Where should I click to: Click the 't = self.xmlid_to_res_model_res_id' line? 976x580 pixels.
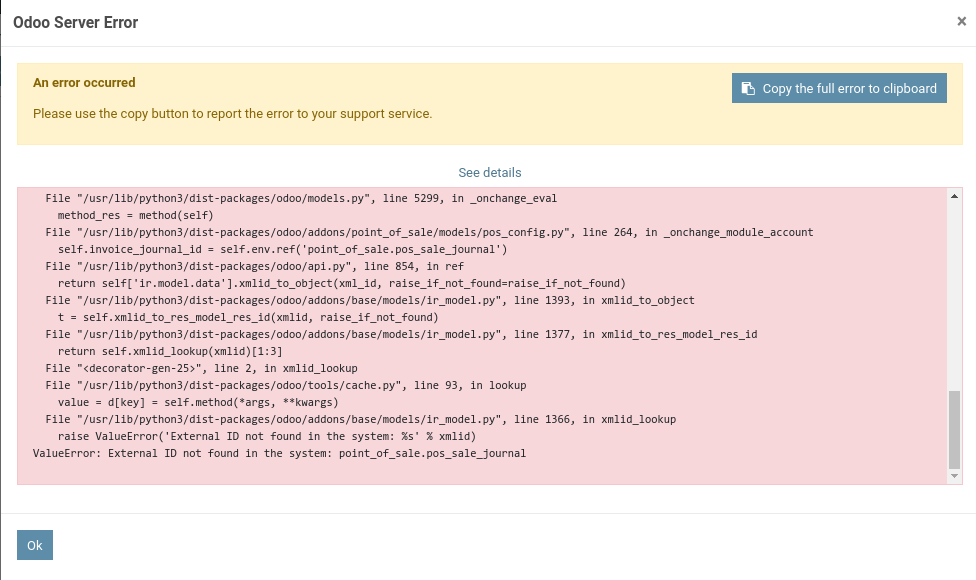pos(248,317)
